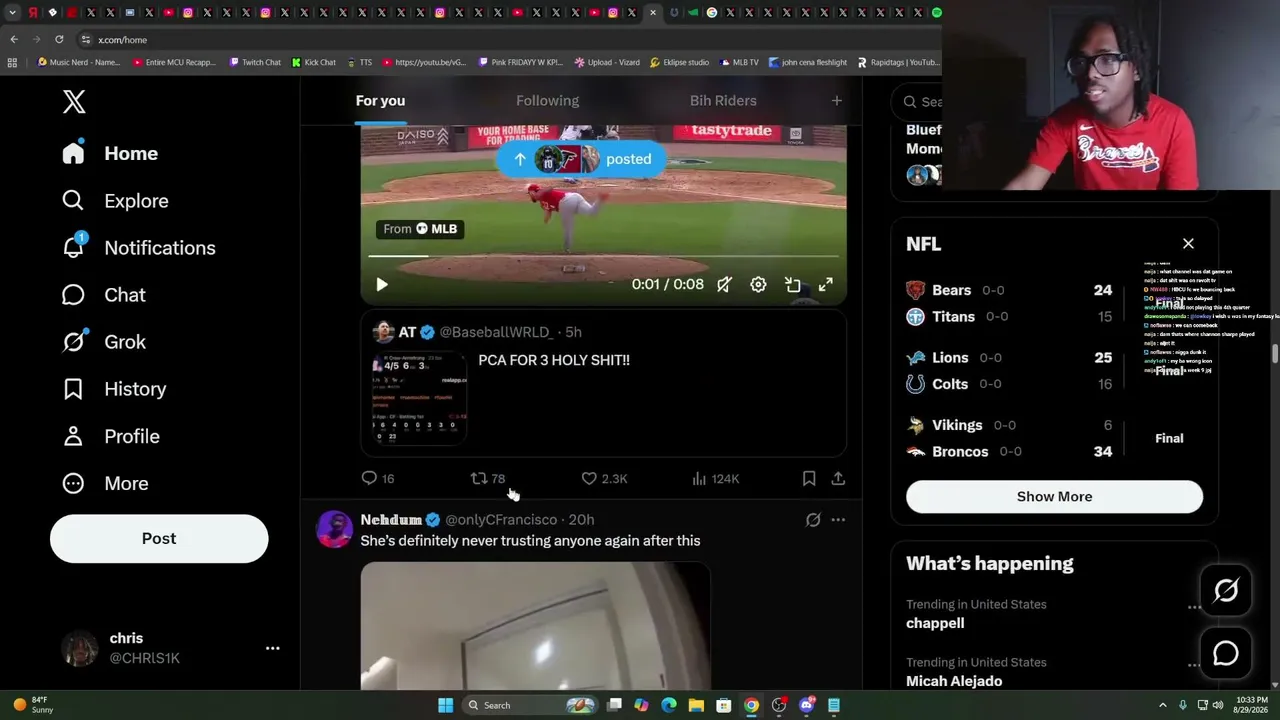Open more options on Nehdum's post
Viewport: 1280px width, 720px height.
pyautogui.click(x=838, y=520)
